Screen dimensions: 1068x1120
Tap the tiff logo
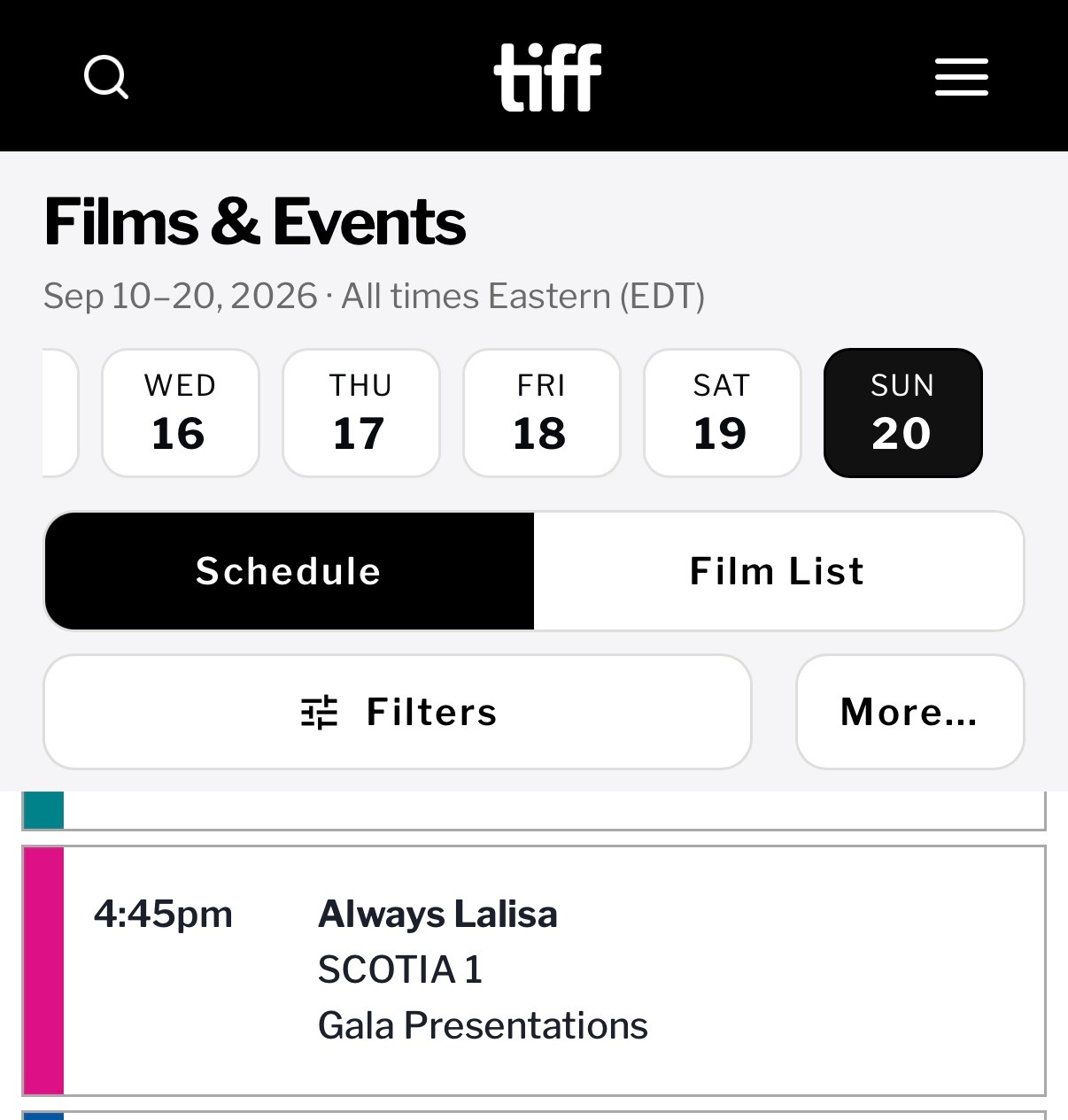[547, 77]
